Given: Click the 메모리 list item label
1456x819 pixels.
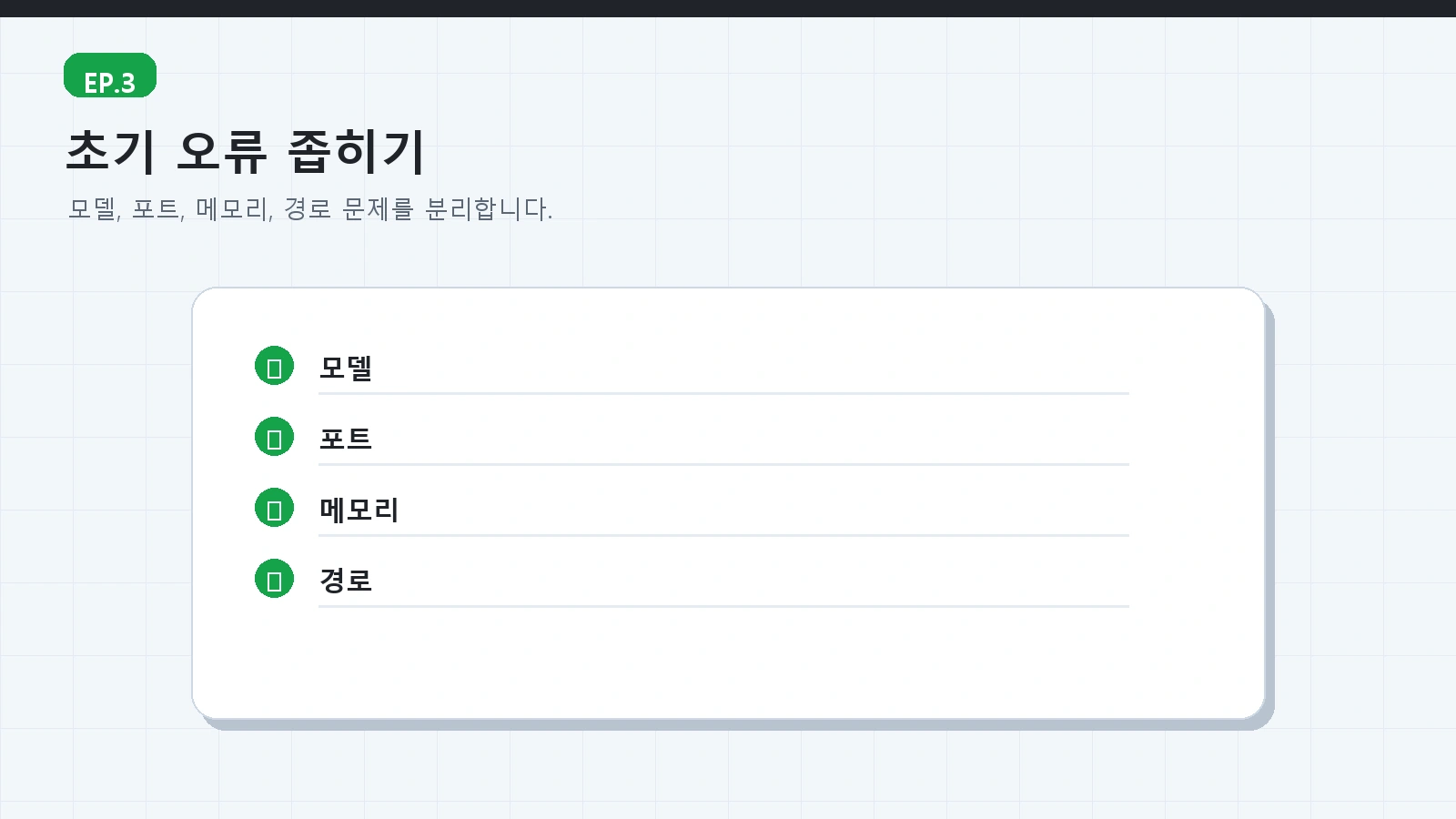Looking at the screenshot, I should pyautogui.click(x=359, y=510).
